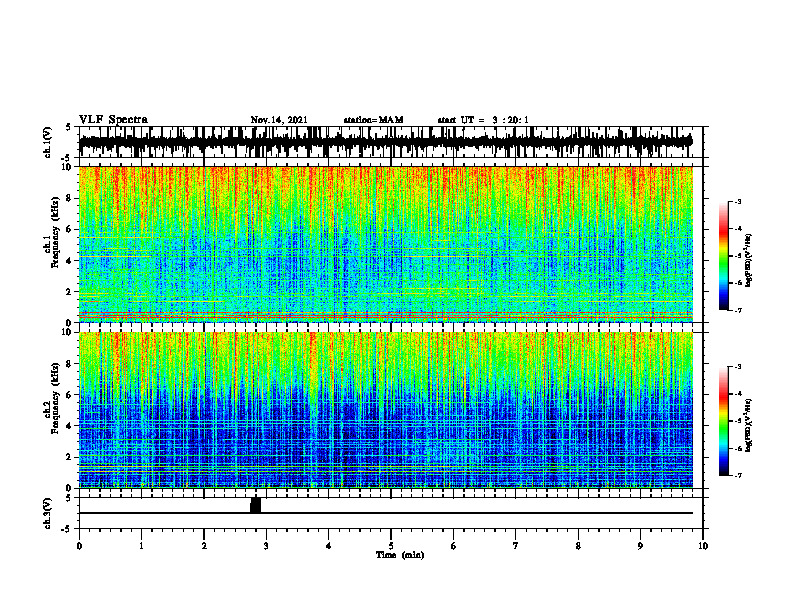
Task: Click time axis tick label "9"
Action: tap(640, 546)
